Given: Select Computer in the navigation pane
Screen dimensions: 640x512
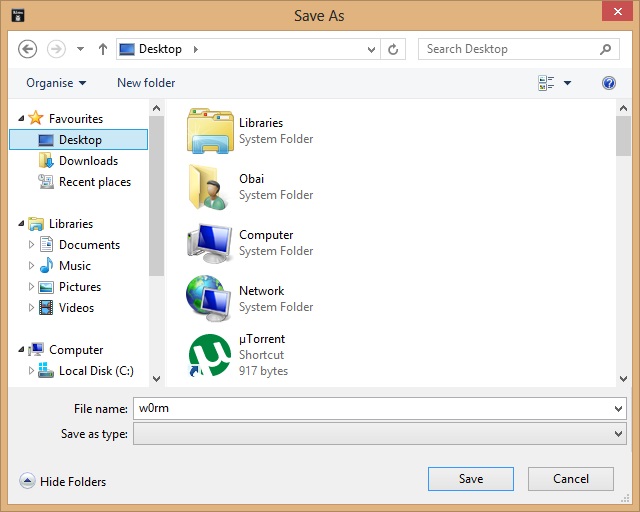Looking at the screenshot, I should [x=76, y=350].
